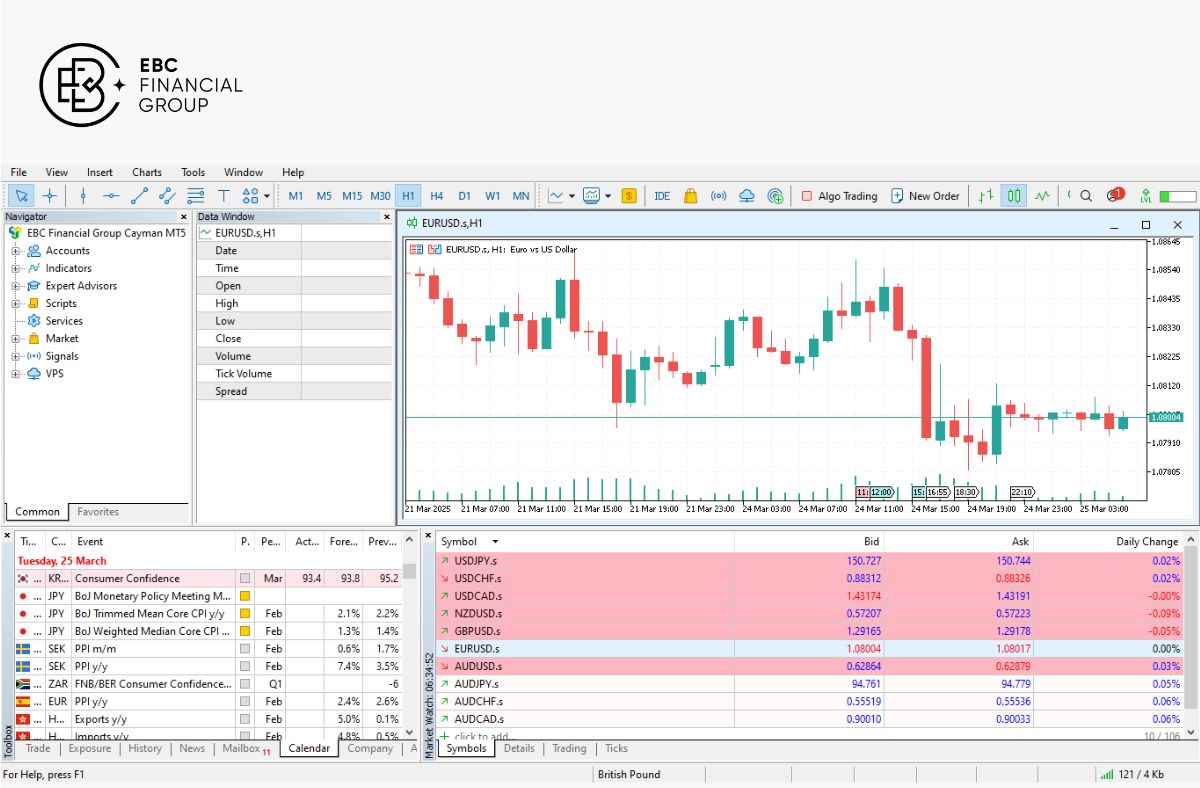Select the text label tool
The width and height of the screenshot is (1200, 788).
(x=223, y=196)
